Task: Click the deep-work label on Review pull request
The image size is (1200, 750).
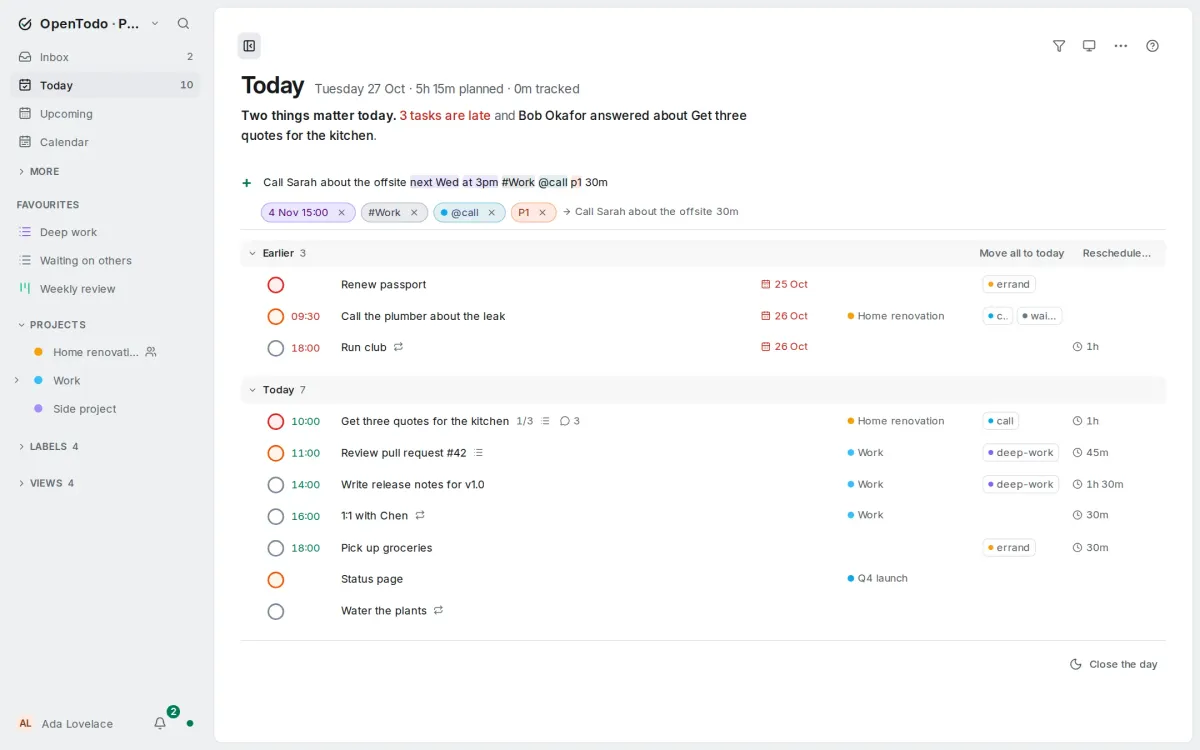Action: [x=1020, y=453]
